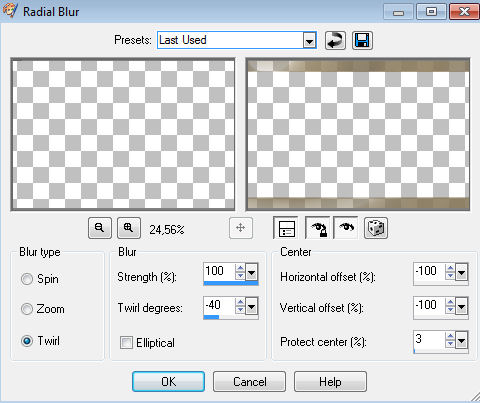The width and height of the screenshot is (480, 403).
Task: Save preset with the floppy disk icon
Action: (362, 41)
